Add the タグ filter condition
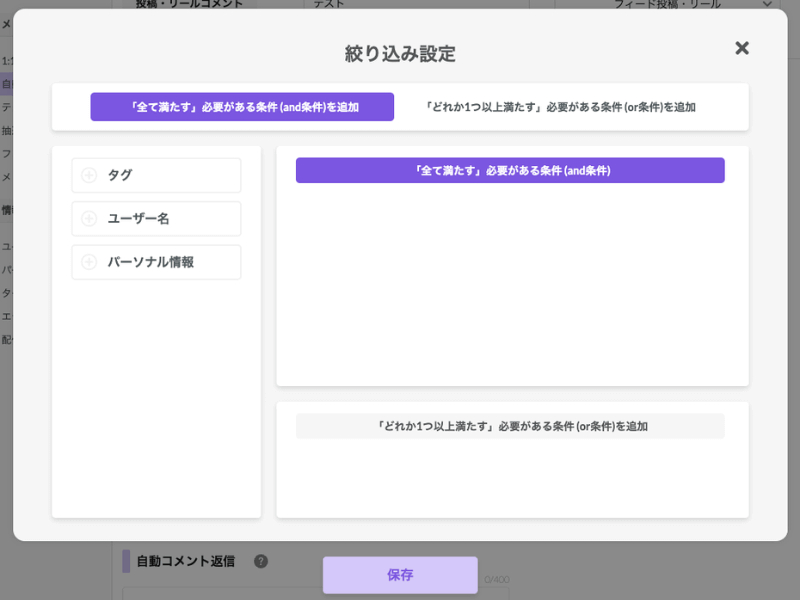The height and width of the screenshot is (600, 800). pos(156,175)
